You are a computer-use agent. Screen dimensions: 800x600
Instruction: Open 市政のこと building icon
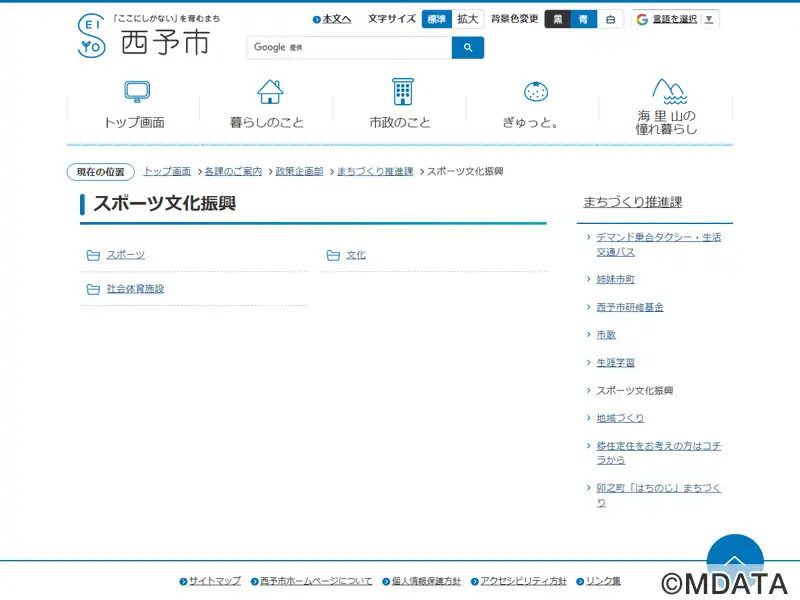point(402,92)
